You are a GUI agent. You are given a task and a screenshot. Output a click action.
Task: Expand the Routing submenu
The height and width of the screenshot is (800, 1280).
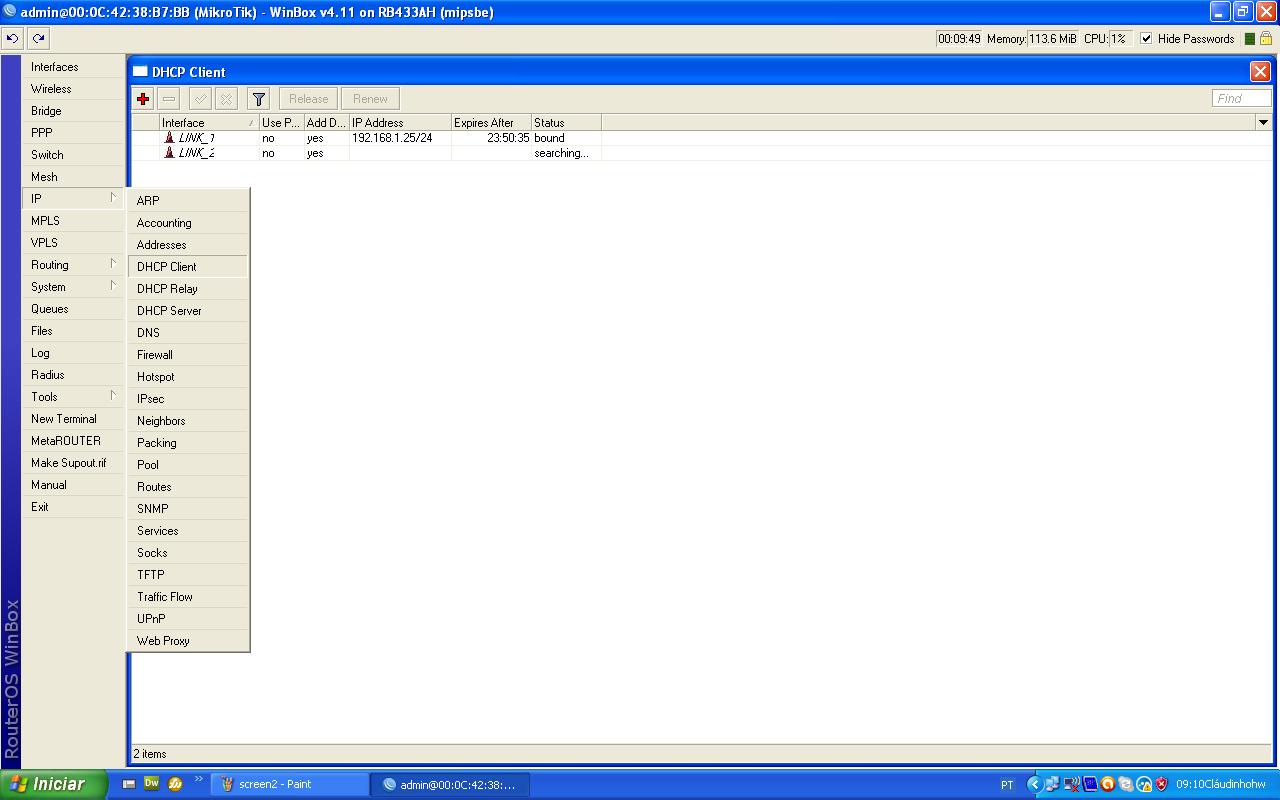[x=72, y=265]
